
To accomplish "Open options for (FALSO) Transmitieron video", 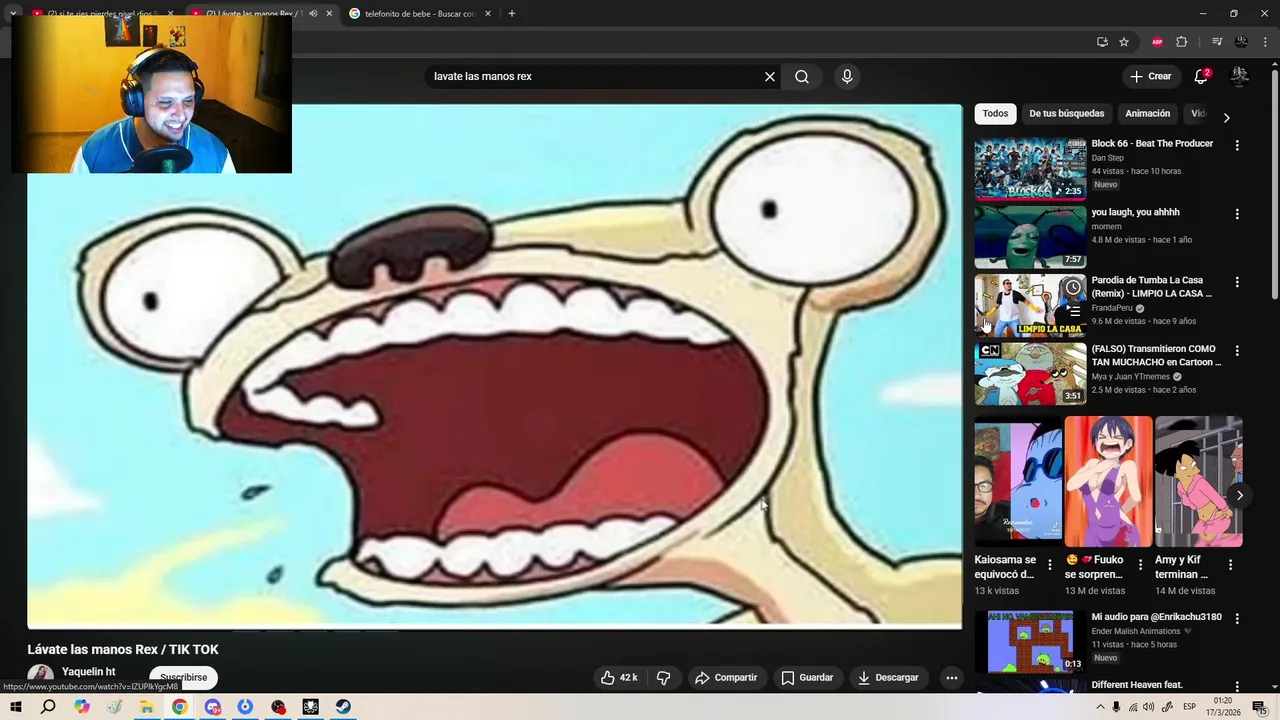I will 1237,351.
